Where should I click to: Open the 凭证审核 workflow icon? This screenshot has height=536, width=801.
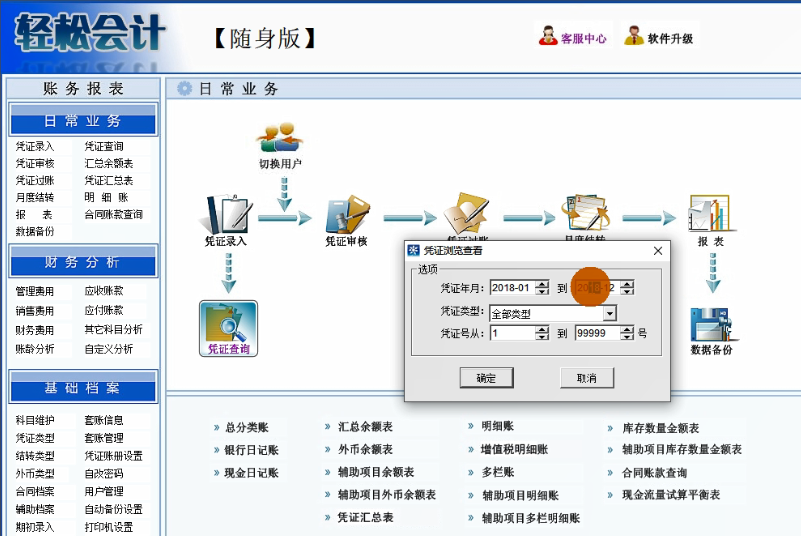[x=347, y=220]
